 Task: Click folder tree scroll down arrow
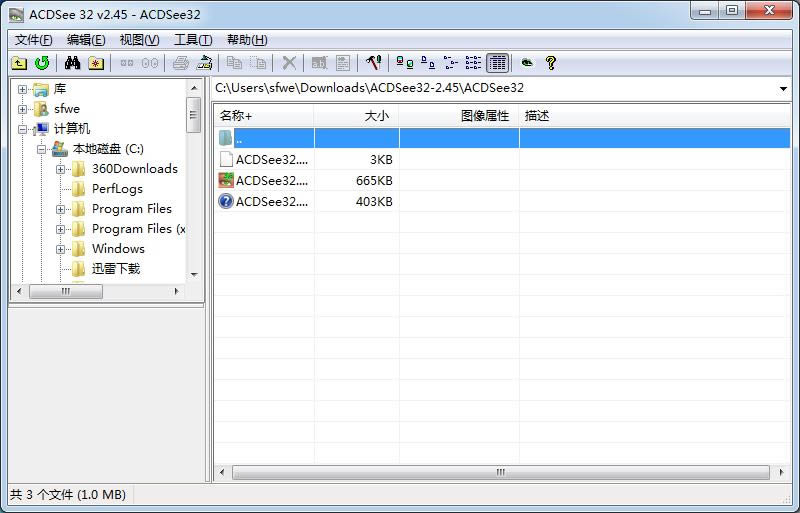coord(194,274)
